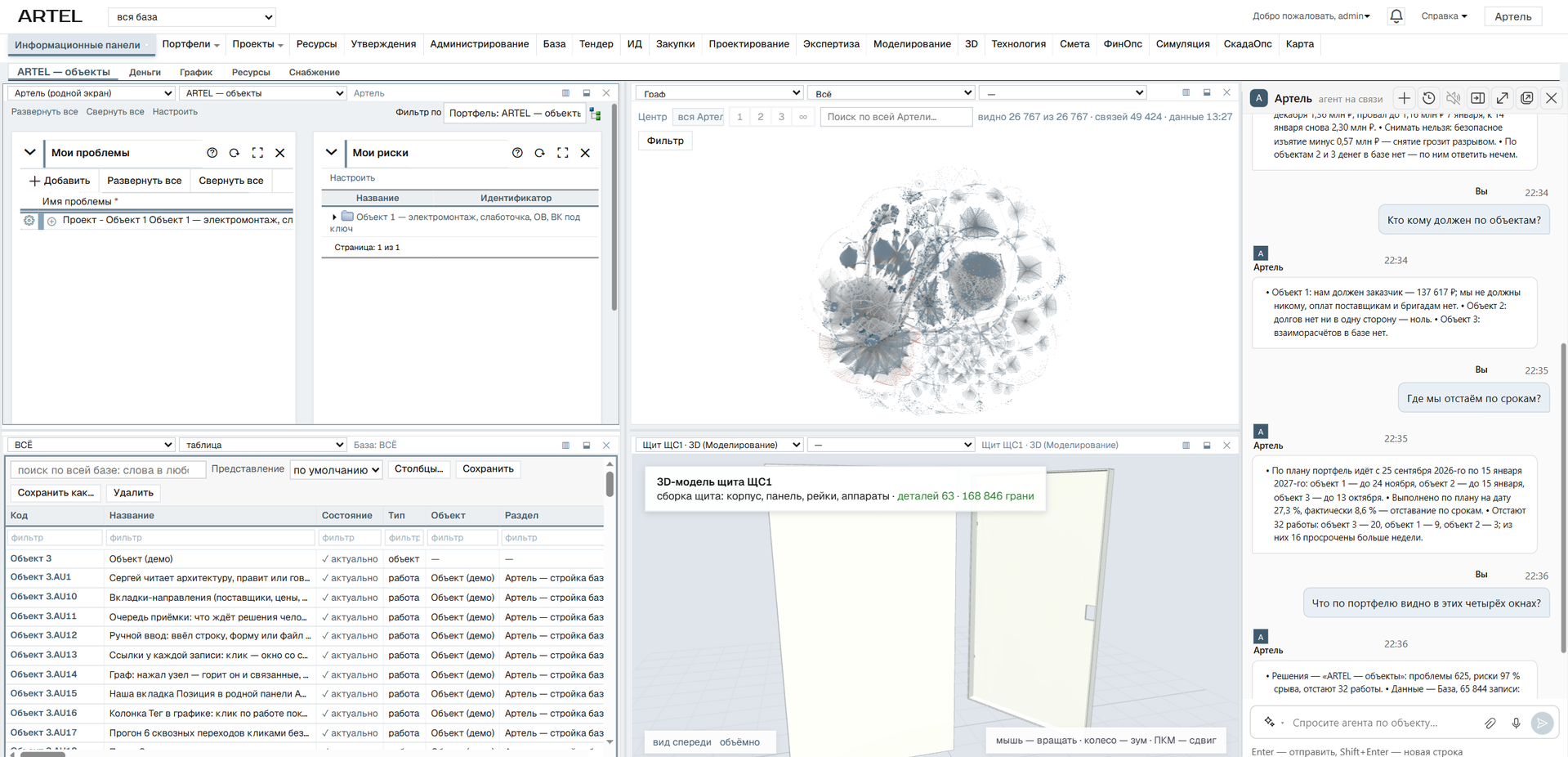Expand the Проект - Объект 1 problem row
Screen dimensions: 1568x757
pos(51,221)
